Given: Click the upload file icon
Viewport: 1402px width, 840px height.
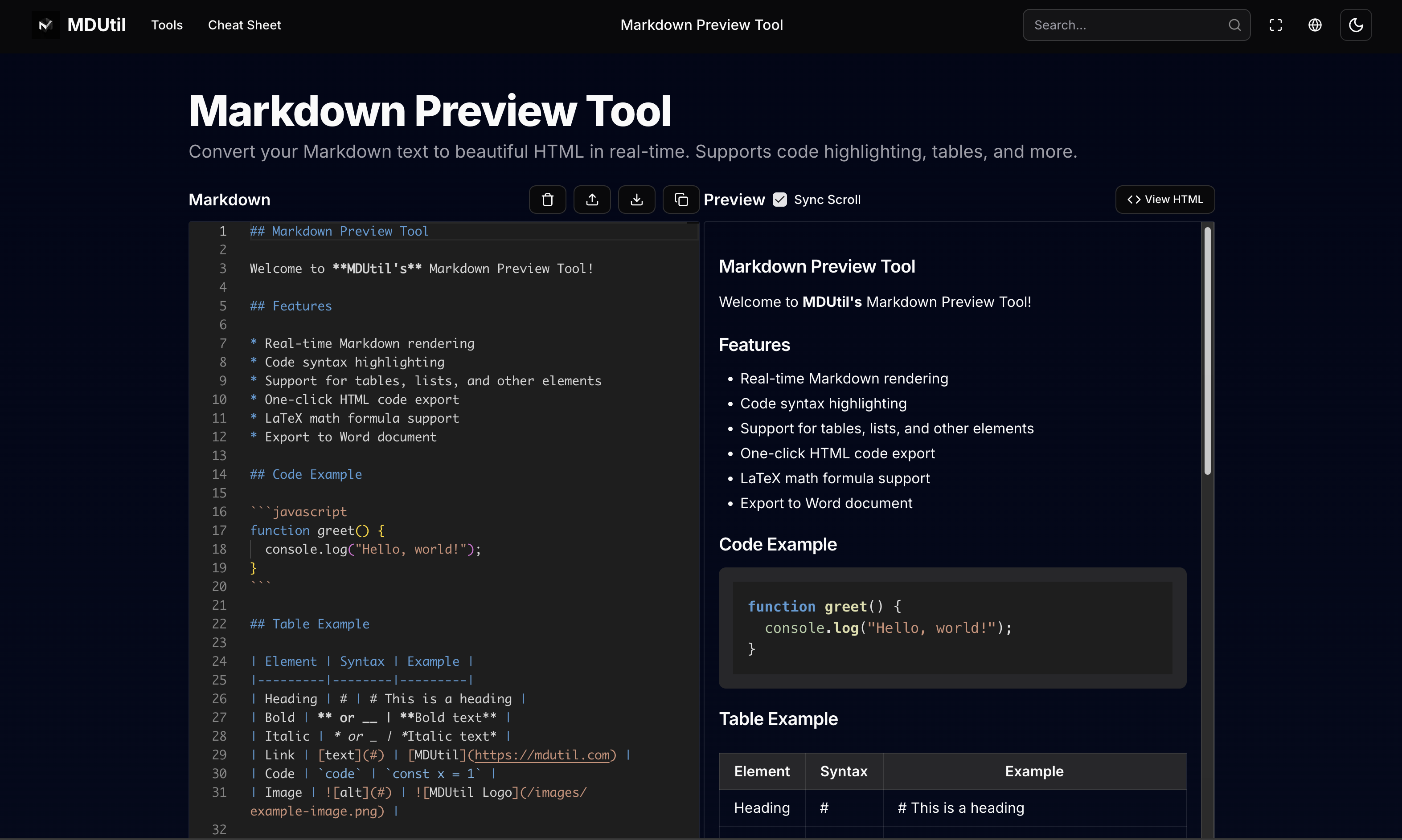Looking at the screenshot, I should (592, 199).
